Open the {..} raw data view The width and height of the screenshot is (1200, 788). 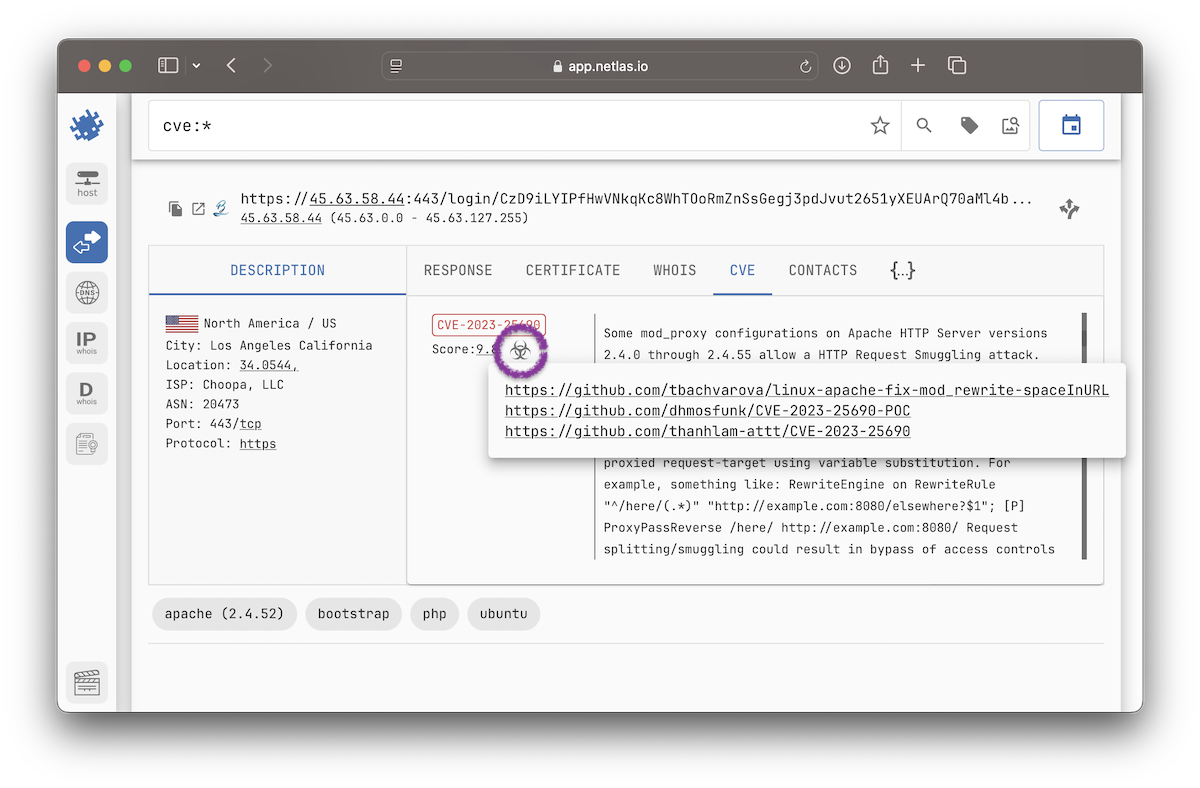point(902,270)
